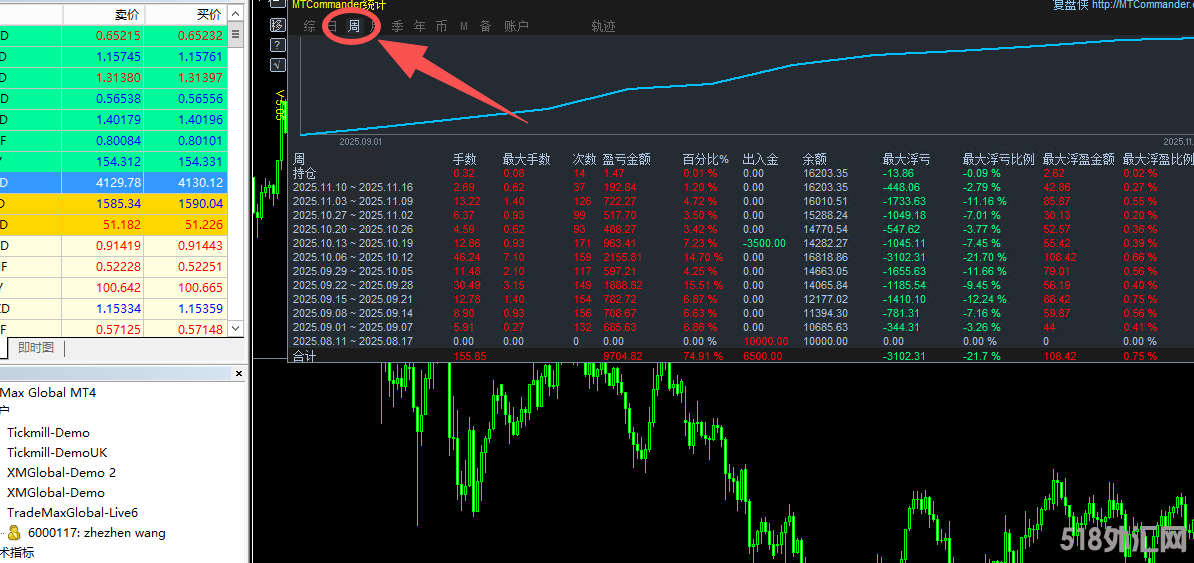Click the Max Global MT4 root node

(x=49, y=393)
